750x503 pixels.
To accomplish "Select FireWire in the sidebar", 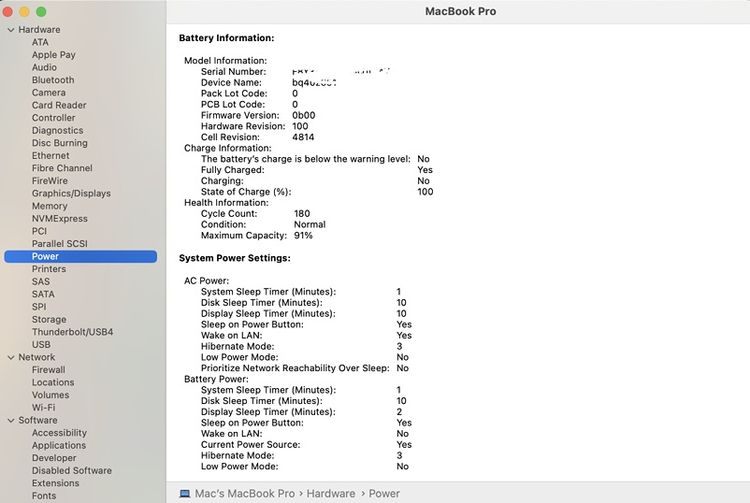I will click(50, 181).
